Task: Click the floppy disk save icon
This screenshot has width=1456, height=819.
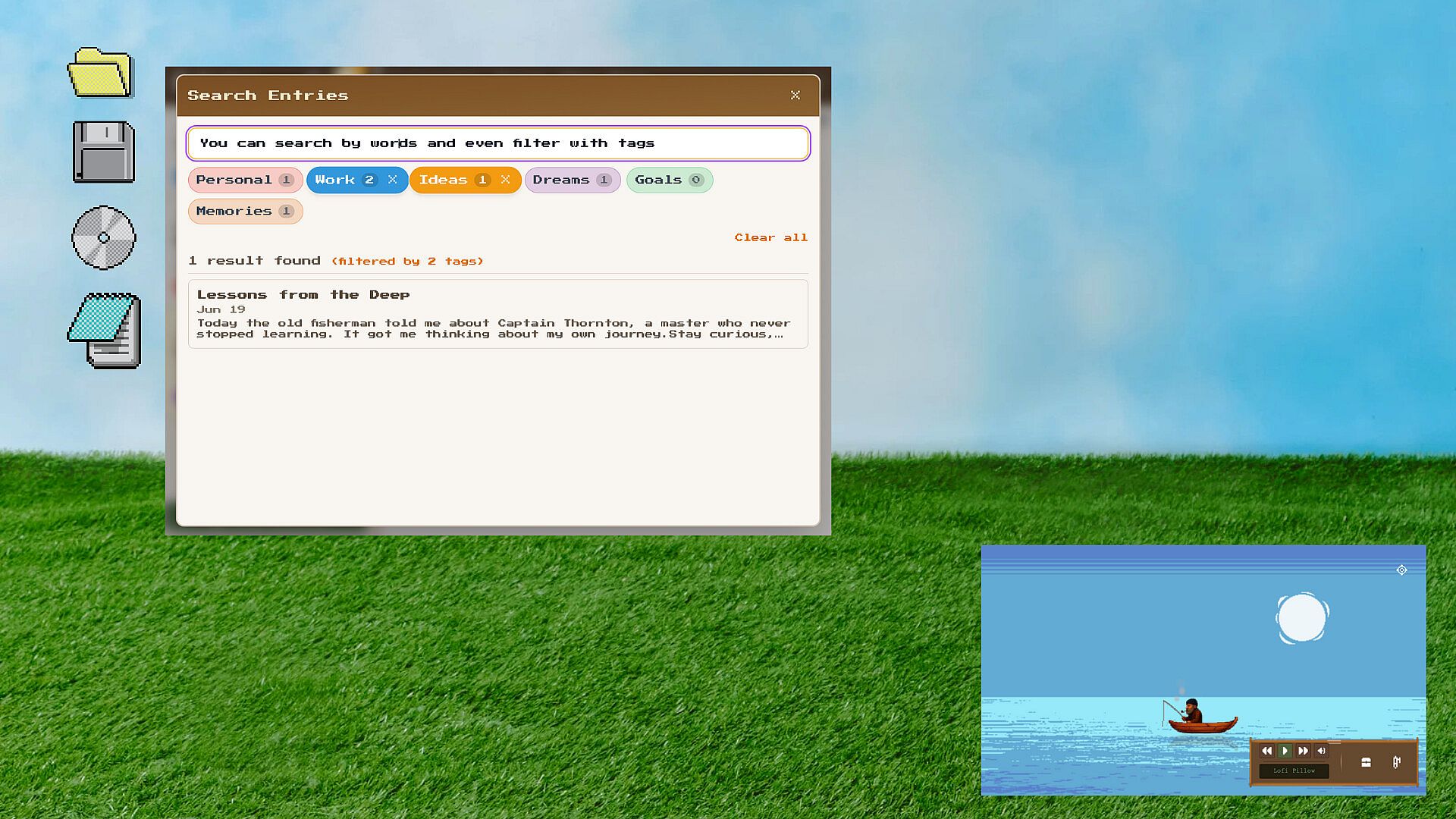Action: pos(104,152)
